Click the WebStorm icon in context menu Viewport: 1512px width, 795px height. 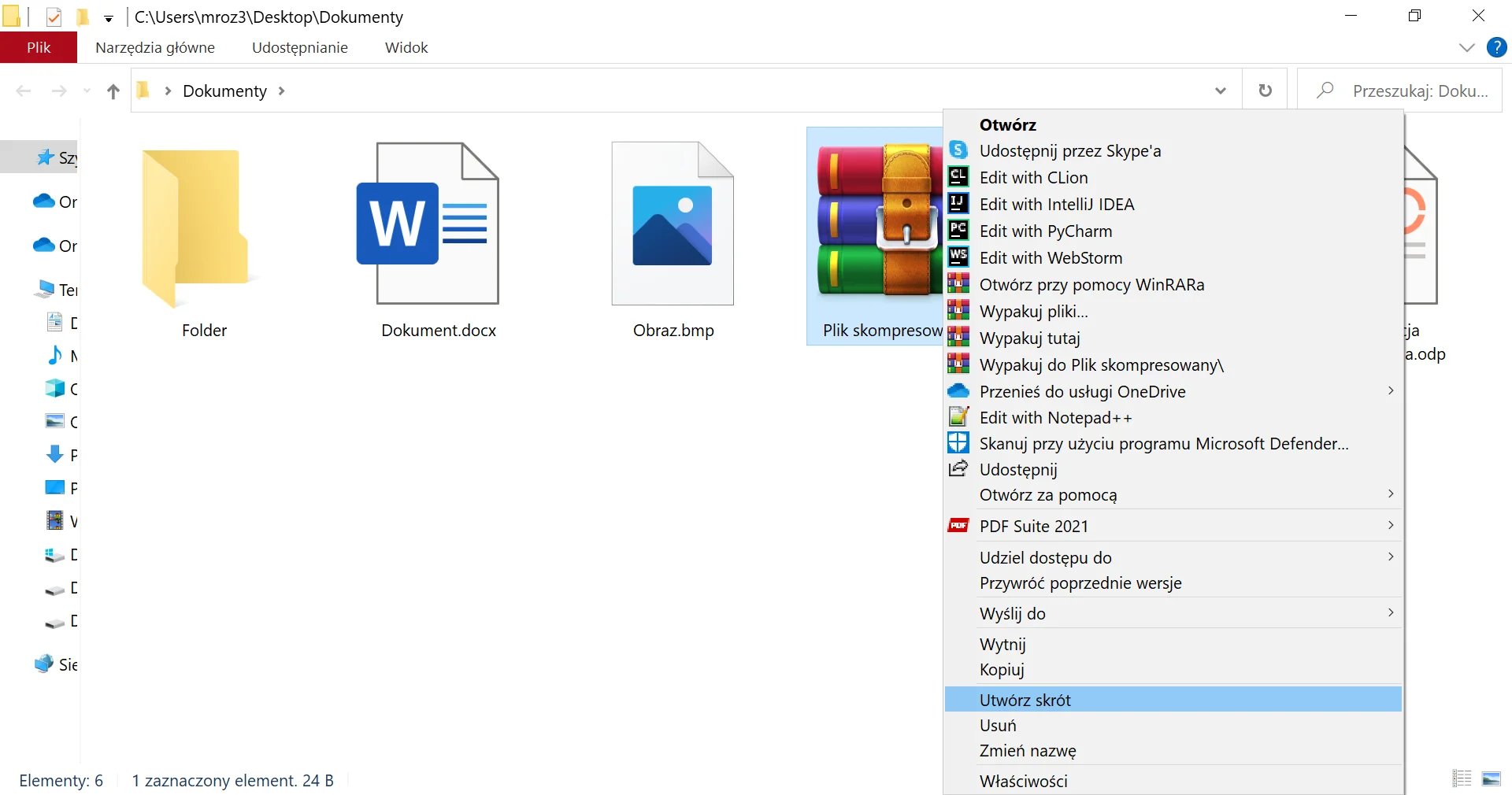click(x=958, y=257)
